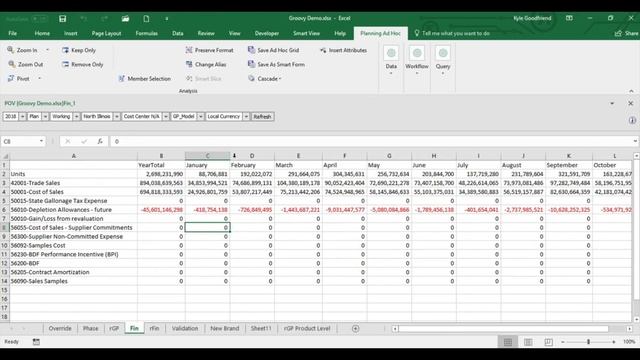
Task: Click Insert Attributes
Action: coord(343,50)
